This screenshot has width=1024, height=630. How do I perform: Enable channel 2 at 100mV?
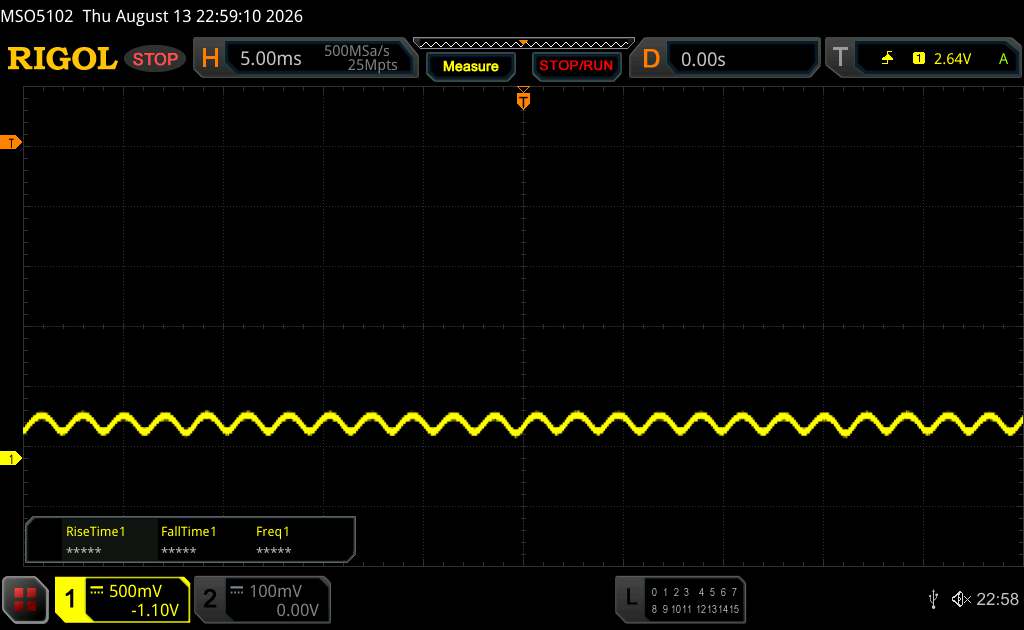click(263, 599)
